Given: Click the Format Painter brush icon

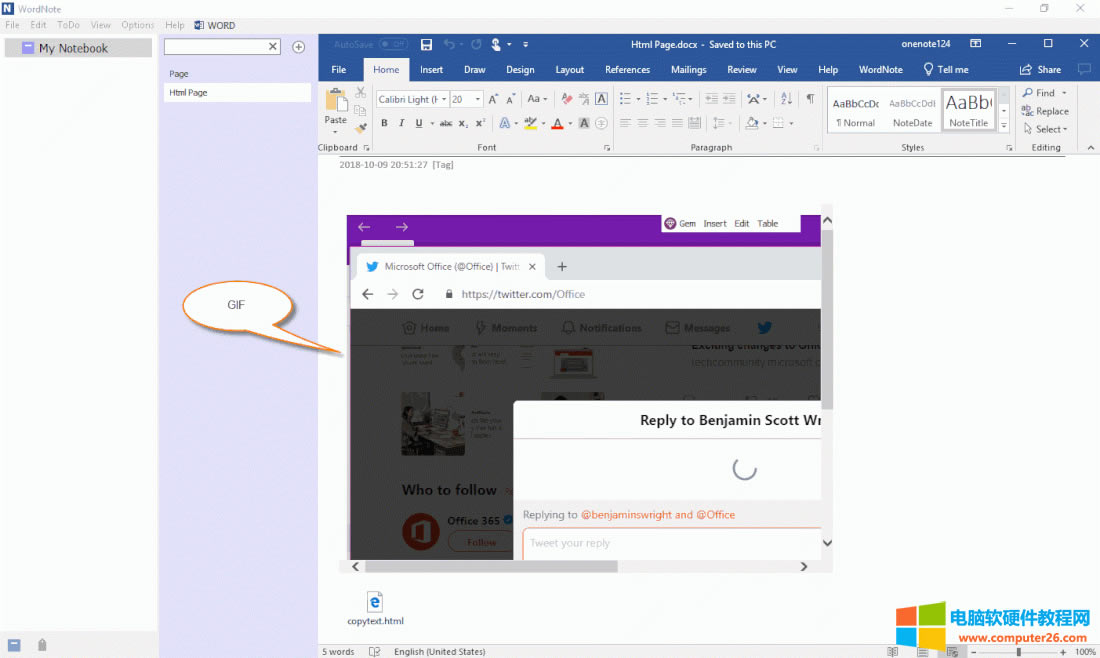Looking at the screenshot, I should point(360,127).
